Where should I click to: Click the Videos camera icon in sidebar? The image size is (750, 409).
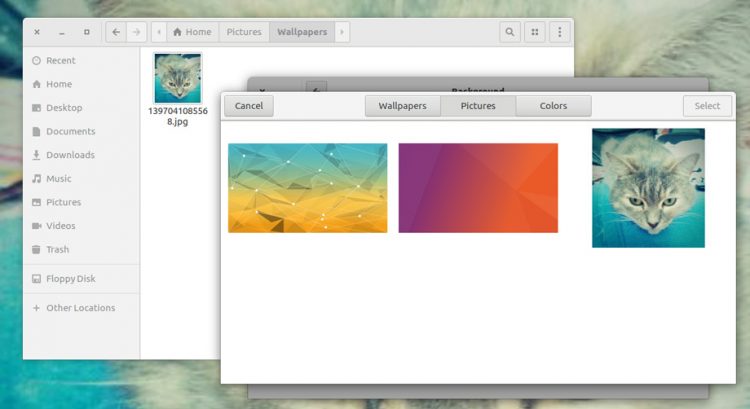(x=36, y=226)
